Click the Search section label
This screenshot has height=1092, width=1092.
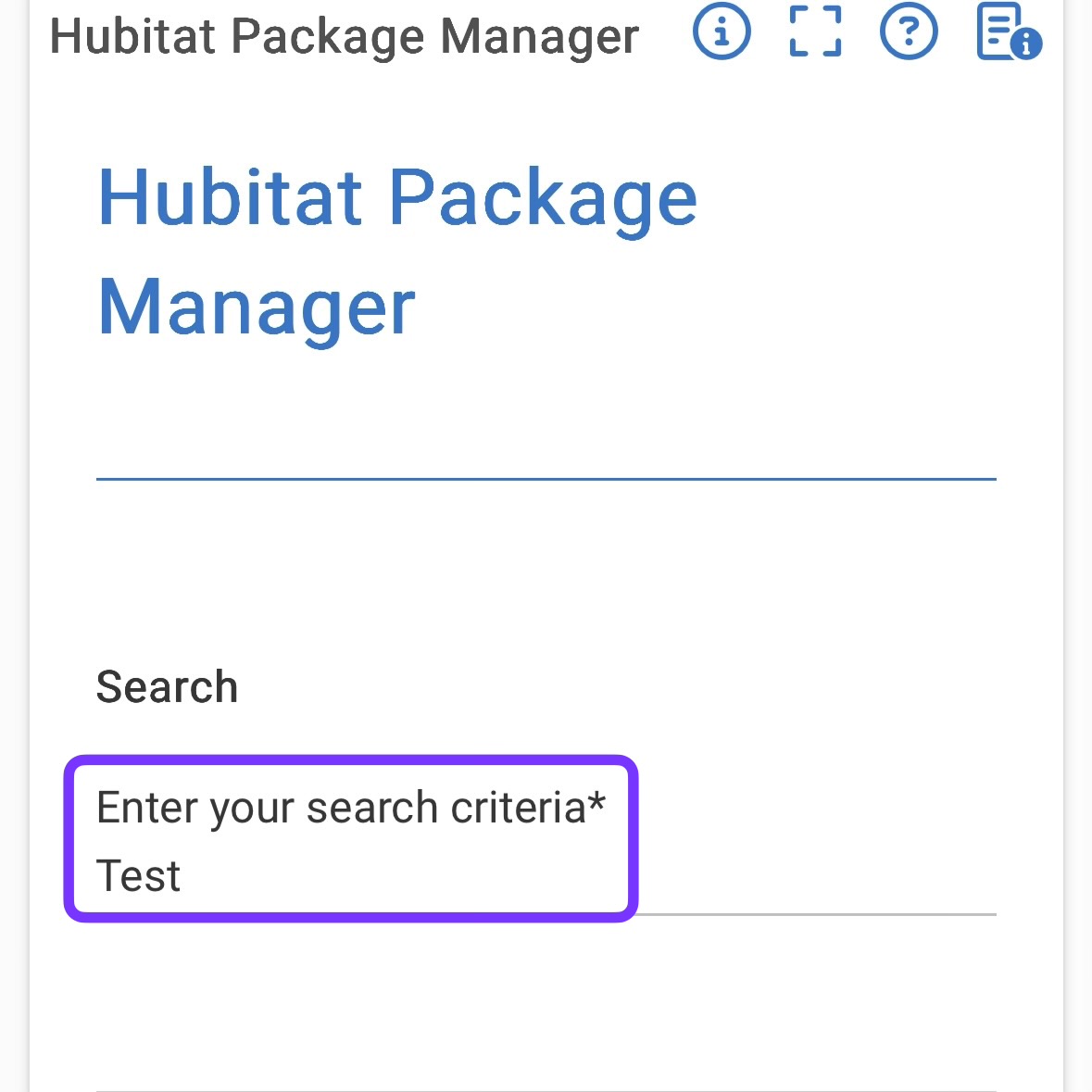pyautogui.click(x=167, y=686)
